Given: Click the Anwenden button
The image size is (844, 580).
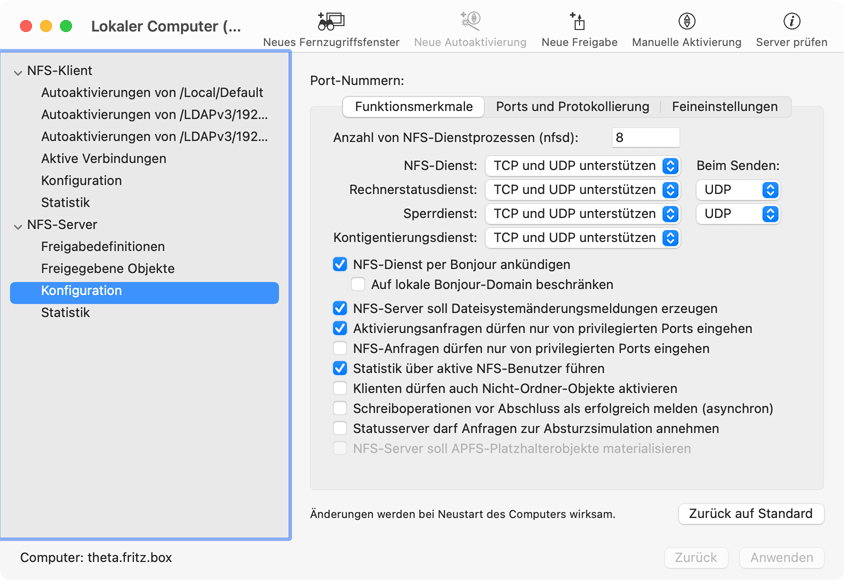Looking at the screenshot, I should tap(782, 558).
